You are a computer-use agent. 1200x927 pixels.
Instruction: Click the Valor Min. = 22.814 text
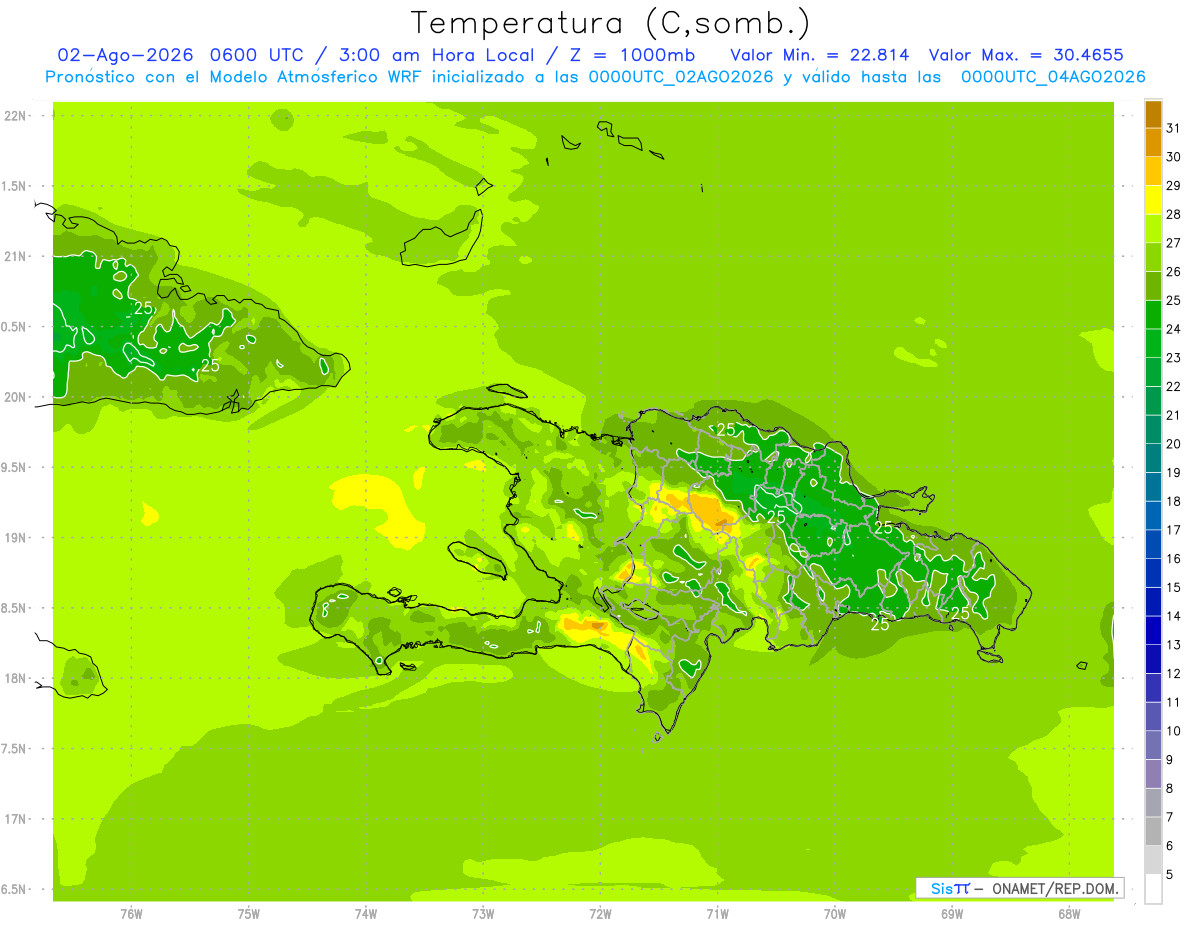819,55
